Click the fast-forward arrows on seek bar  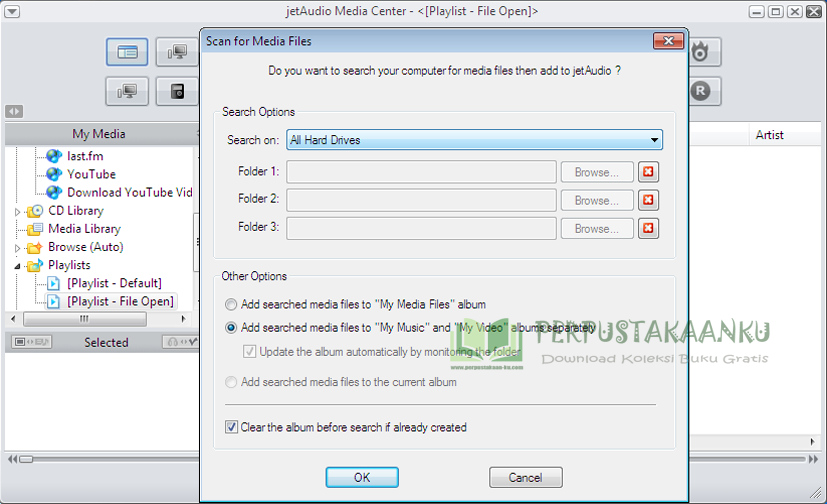click(x=813, y=459)
